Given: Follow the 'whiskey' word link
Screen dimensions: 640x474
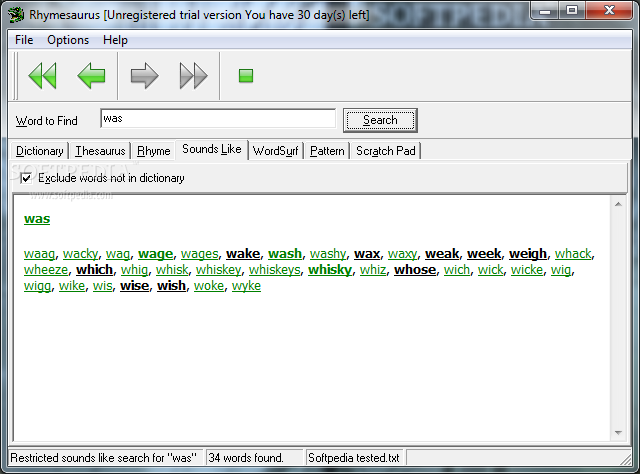Looking at the screenshot, I should (219, 270).
